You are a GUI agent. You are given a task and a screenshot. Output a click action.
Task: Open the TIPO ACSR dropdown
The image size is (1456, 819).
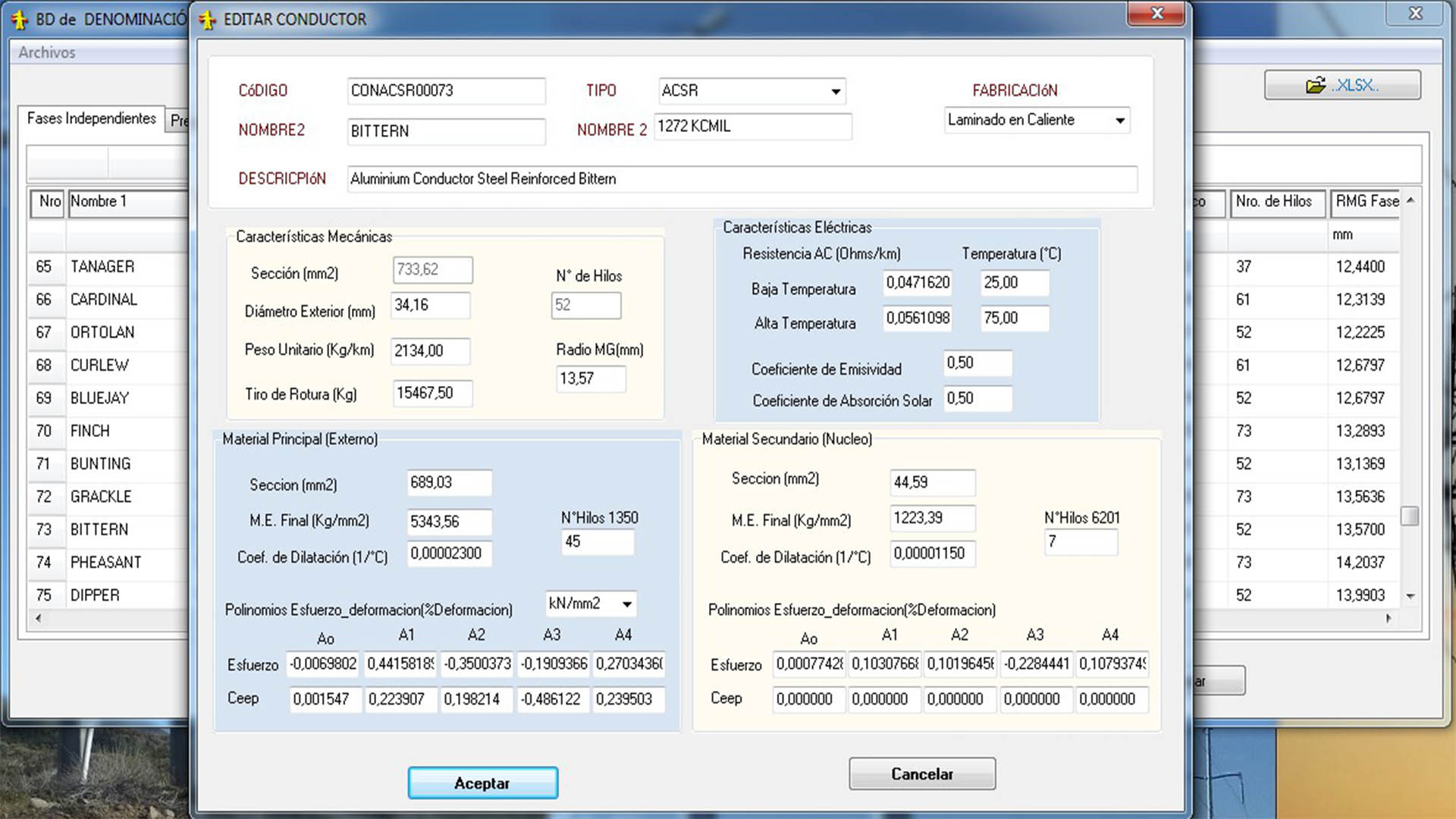pos(835,91)
